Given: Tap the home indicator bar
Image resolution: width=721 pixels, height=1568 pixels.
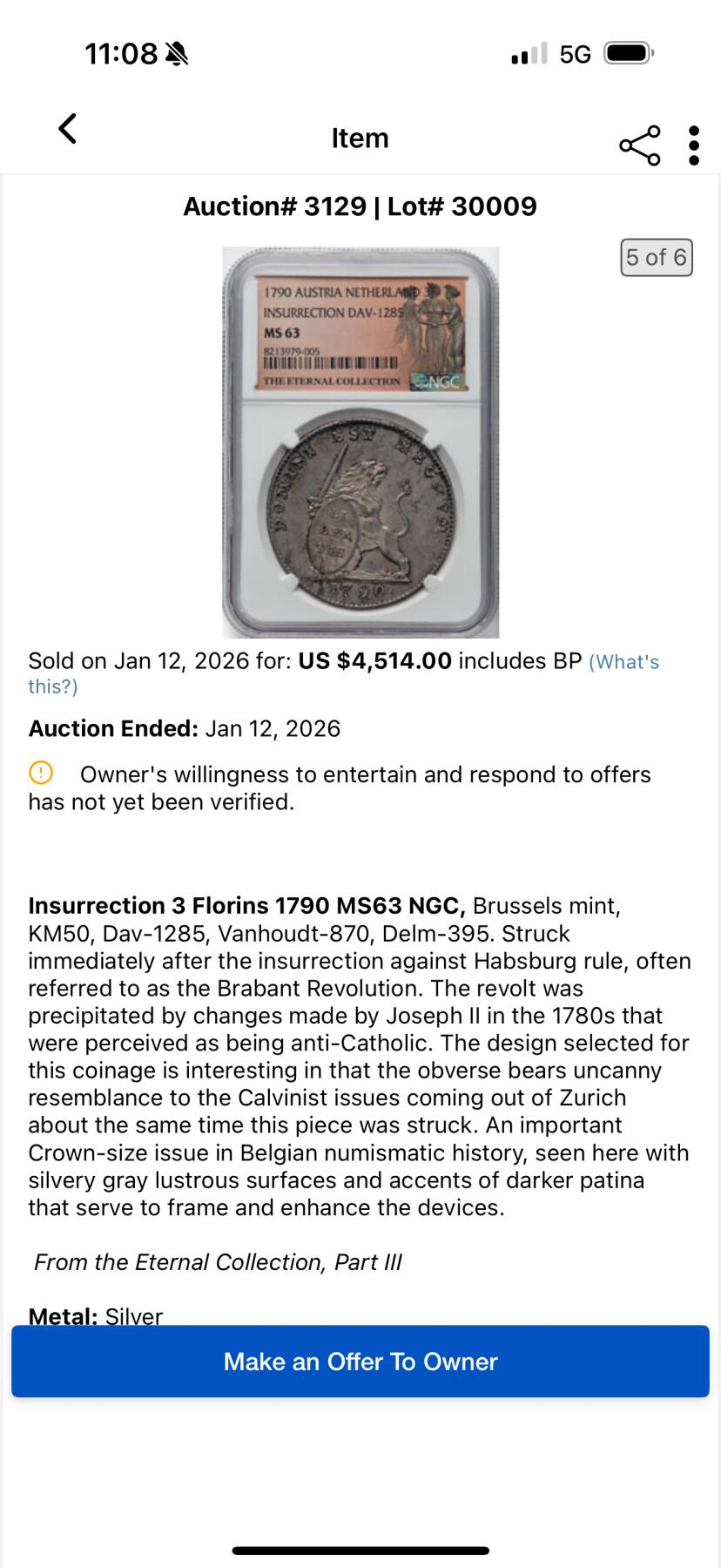Looking at the screenshot, I should click(x=360, y=1551).
